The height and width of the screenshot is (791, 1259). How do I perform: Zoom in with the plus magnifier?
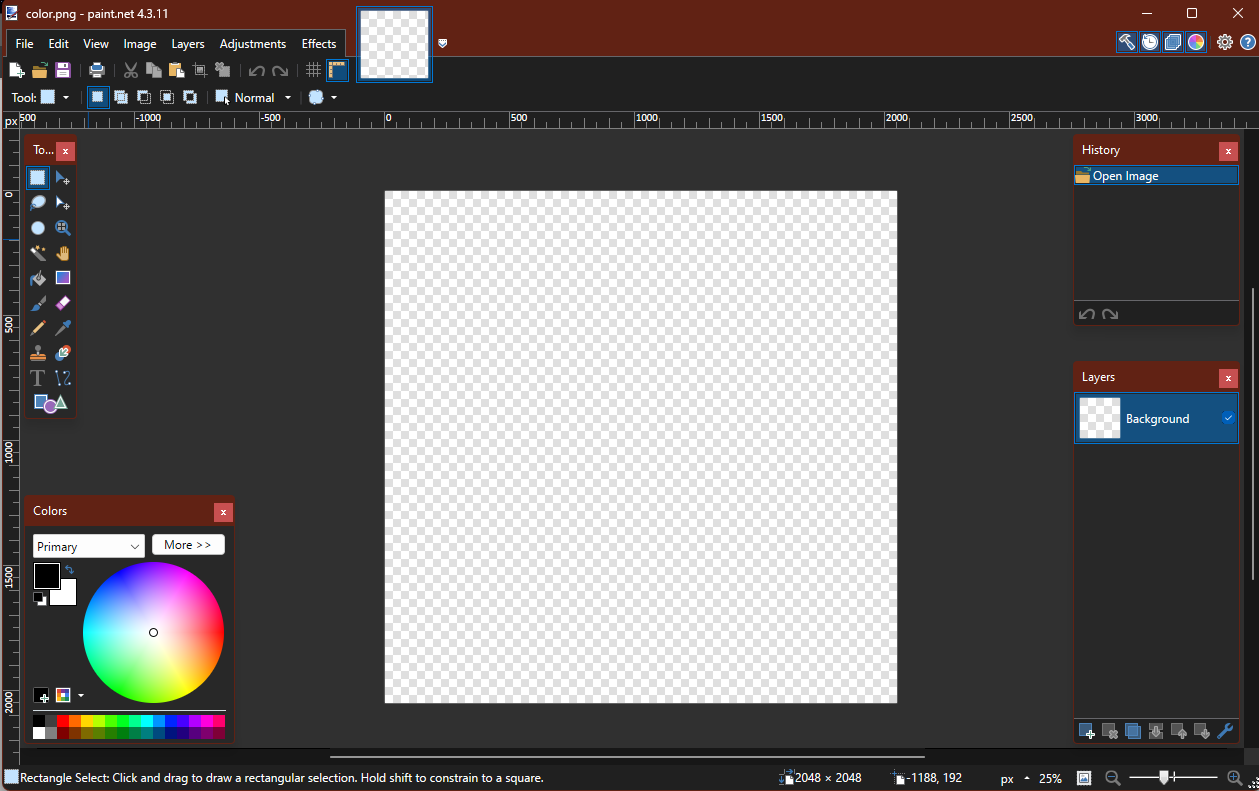coord(1235,778)
